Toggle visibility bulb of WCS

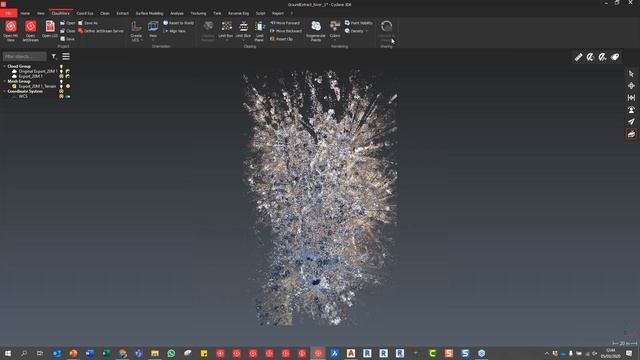tap(62, 97)
